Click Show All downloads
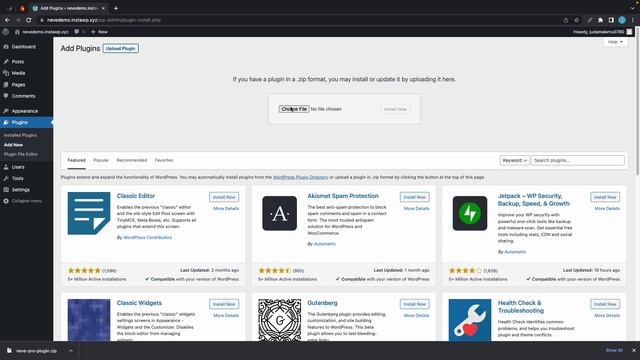 pos(614,350)
